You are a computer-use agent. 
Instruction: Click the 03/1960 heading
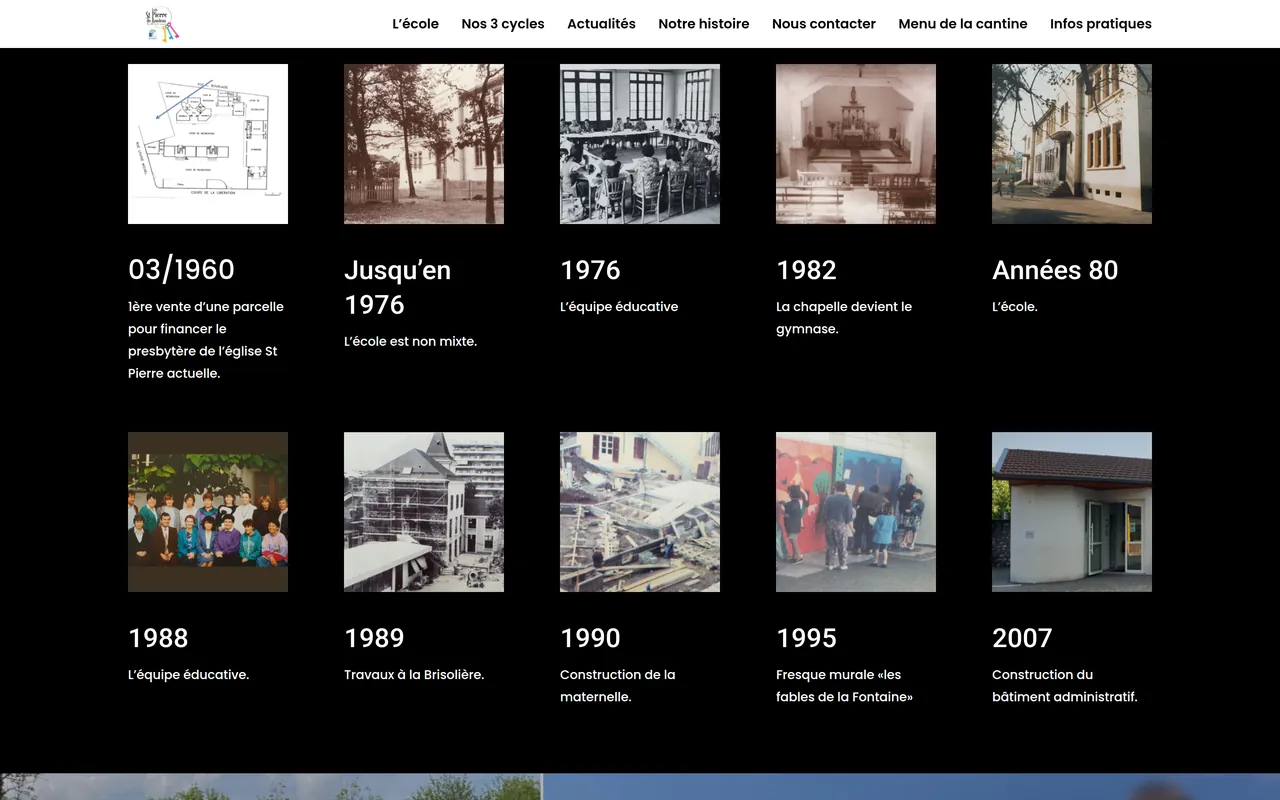(181, 269)
